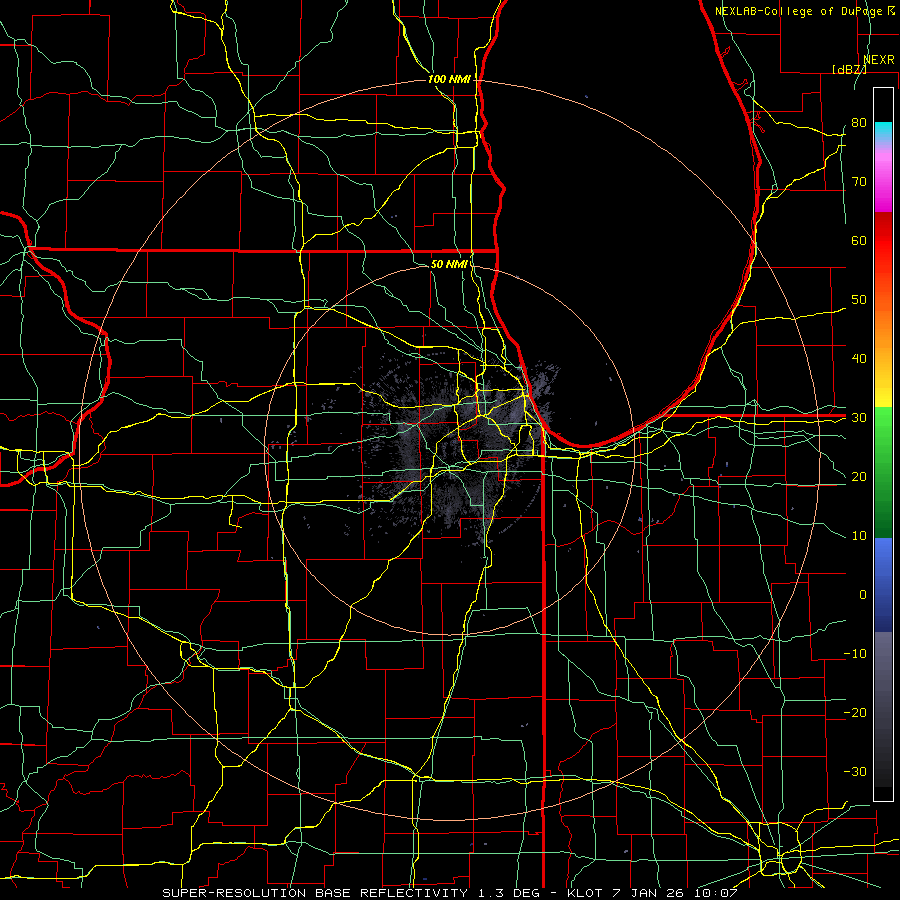Click the NEXR text near the legend
This screenshot has height=900, width=900.
click(879, 60)
